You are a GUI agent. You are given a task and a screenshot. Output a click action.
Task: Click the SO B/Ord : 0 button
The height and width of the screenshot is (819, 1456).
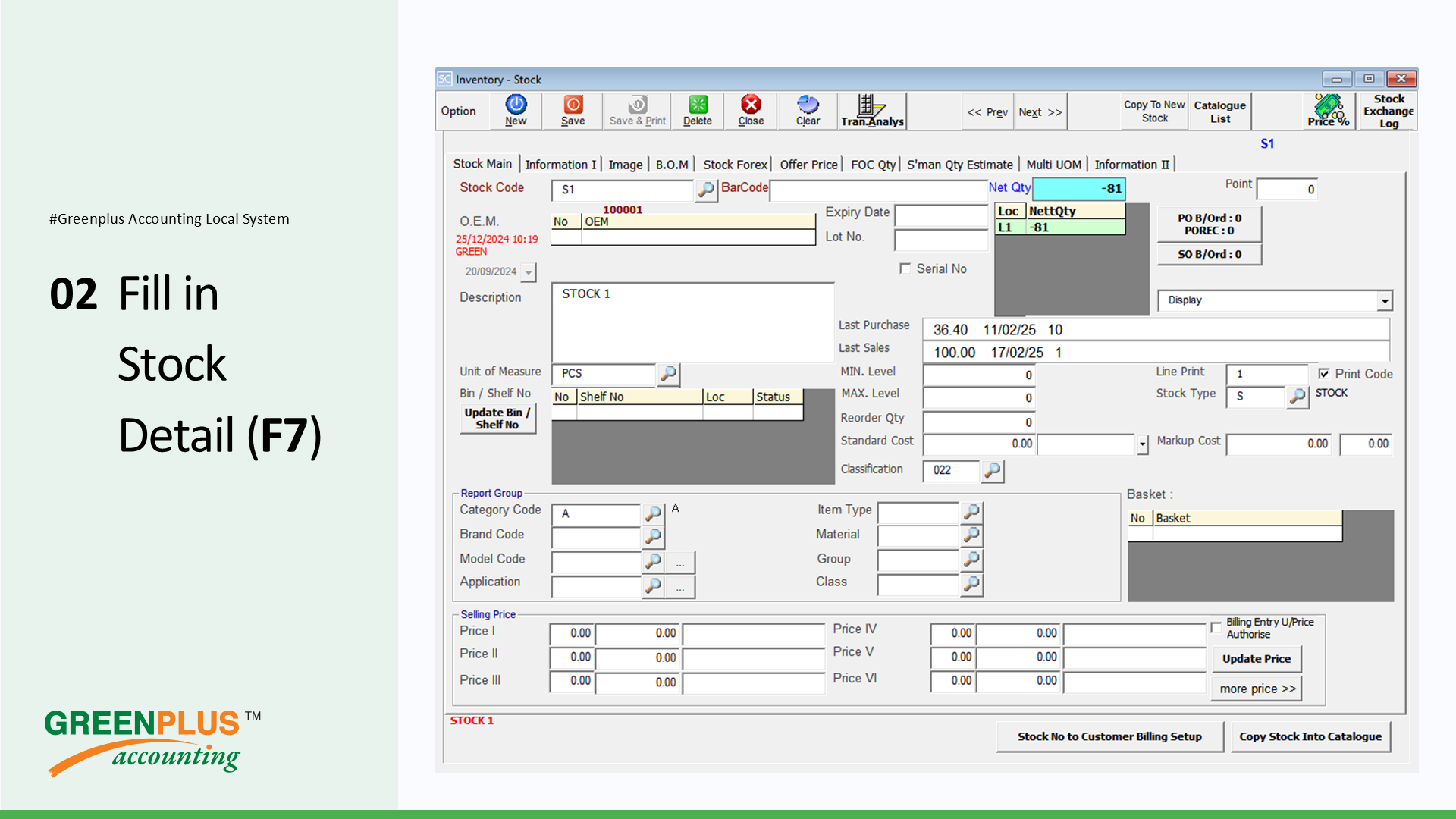coord(1210,254)
